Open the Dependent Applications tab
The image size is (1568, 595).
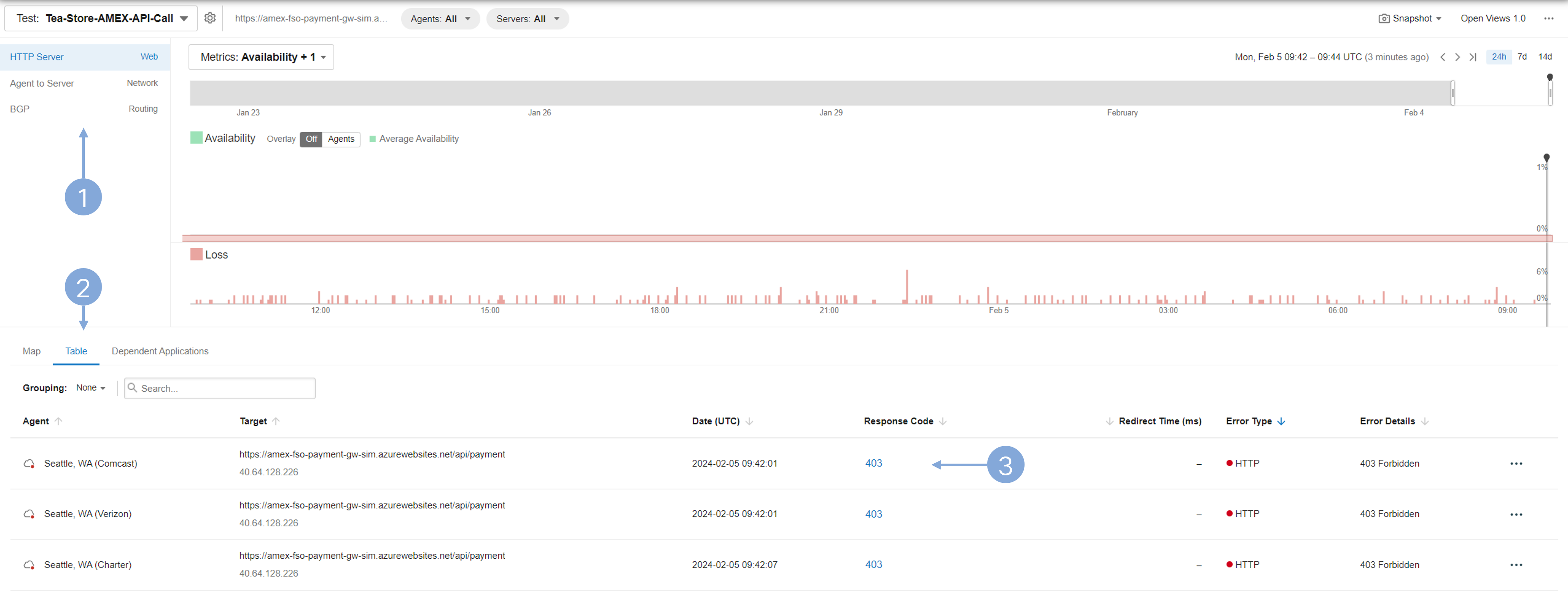(x=160, y=352)
